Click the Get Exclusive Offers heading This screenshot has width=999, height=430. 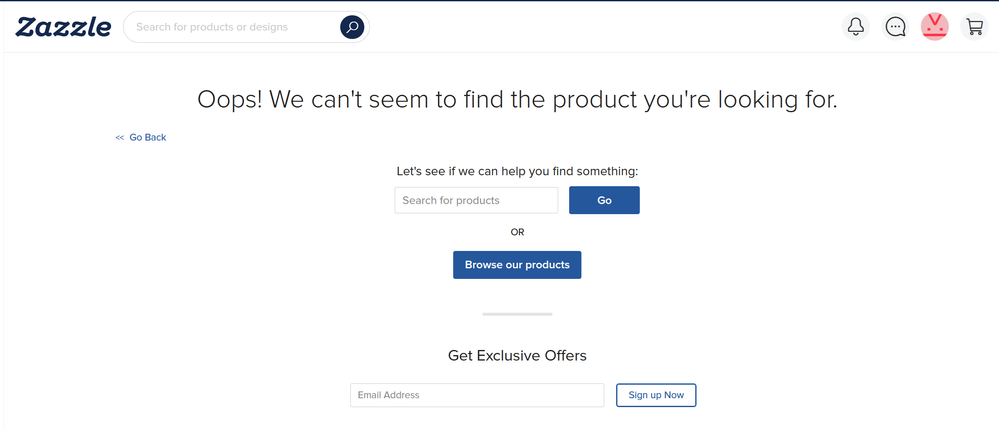point(517,355)
